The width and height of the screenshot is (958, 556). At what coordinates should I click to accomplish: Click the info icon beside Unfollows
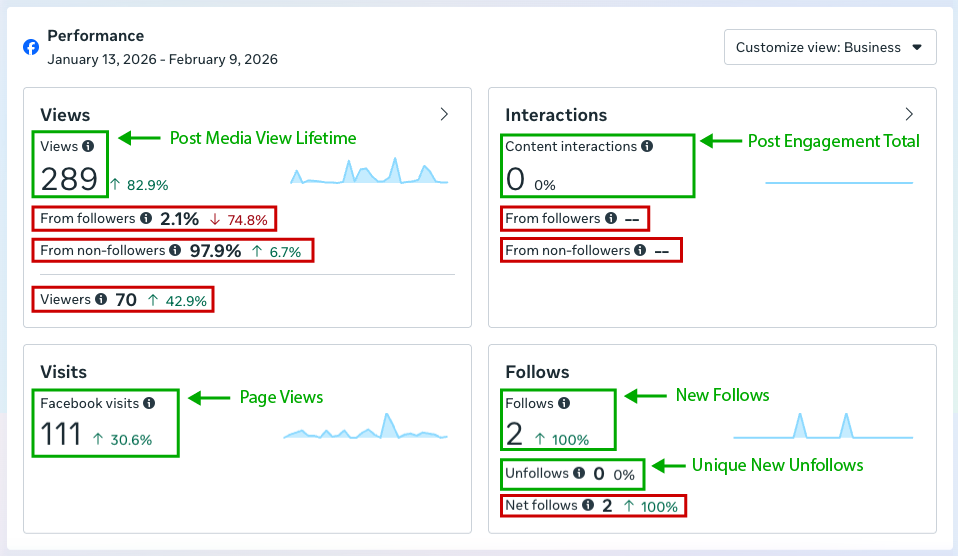pyautogui.click(x=579, y=474)
